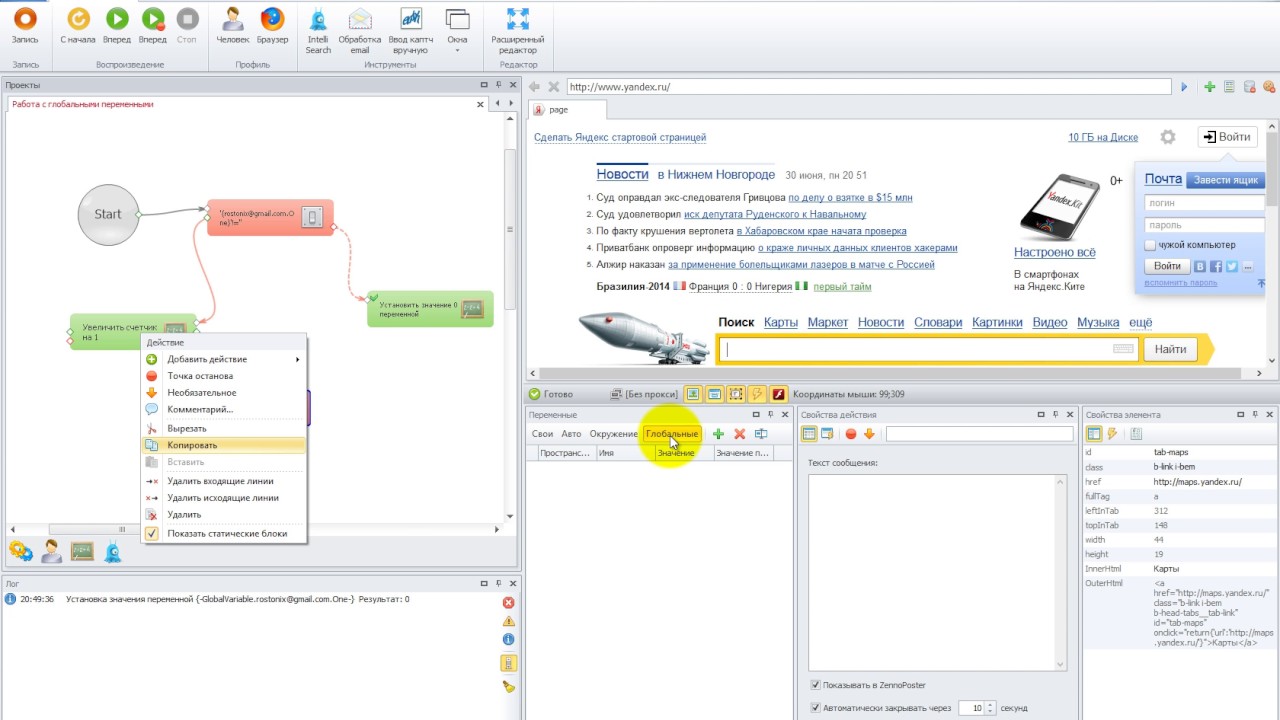Switch to the Окружение variables tab
Viewport: 1280px width, 720px height.
point(613,434)
